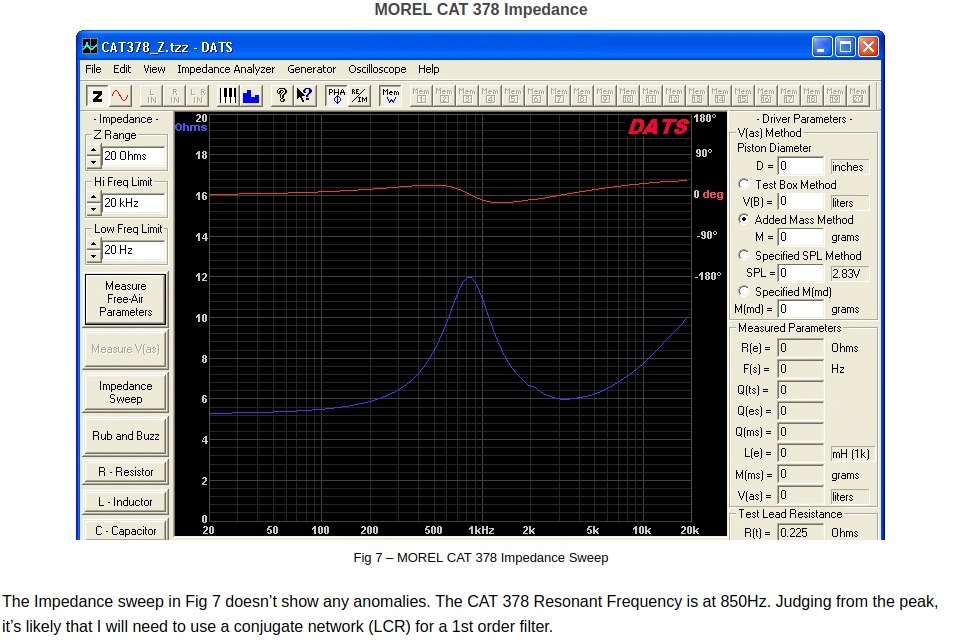
Task: Open the File menu
Action: point(93,69)
